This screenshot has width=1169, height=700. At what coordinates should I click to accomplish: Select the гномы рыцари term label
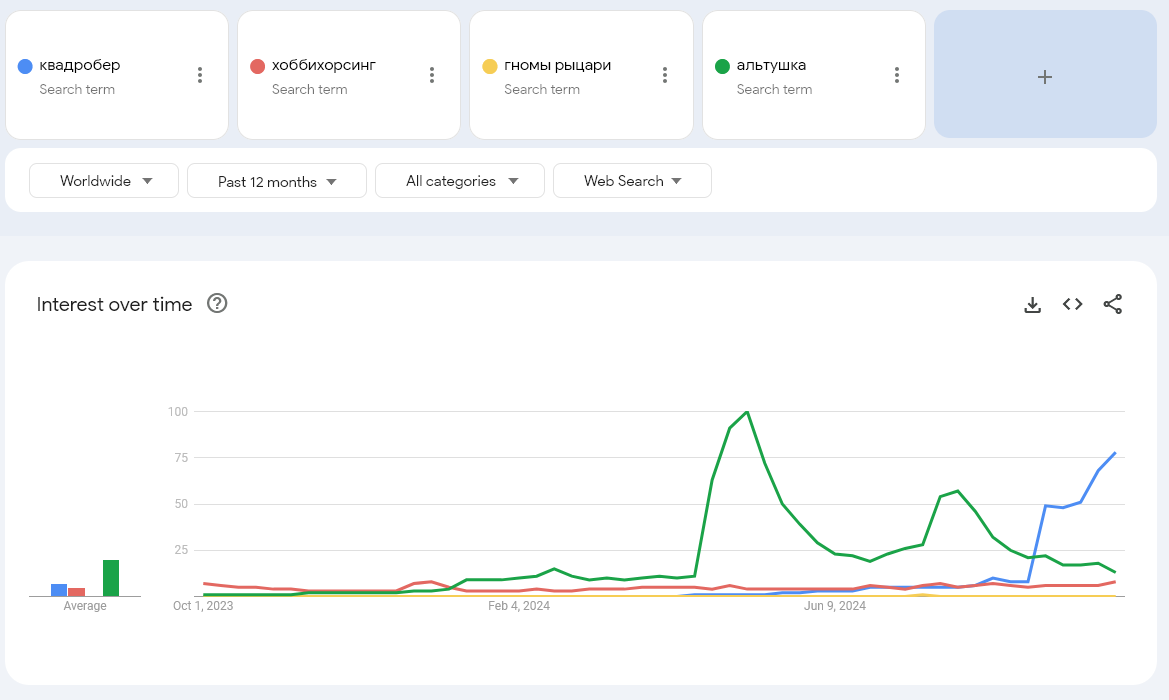click(557, 66)
